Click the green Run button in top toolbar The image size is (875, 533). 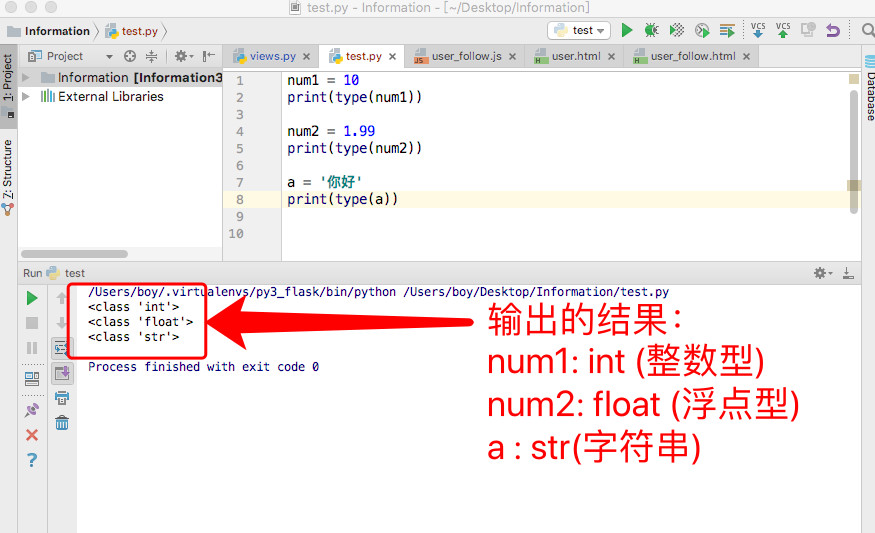pos(627,30)
